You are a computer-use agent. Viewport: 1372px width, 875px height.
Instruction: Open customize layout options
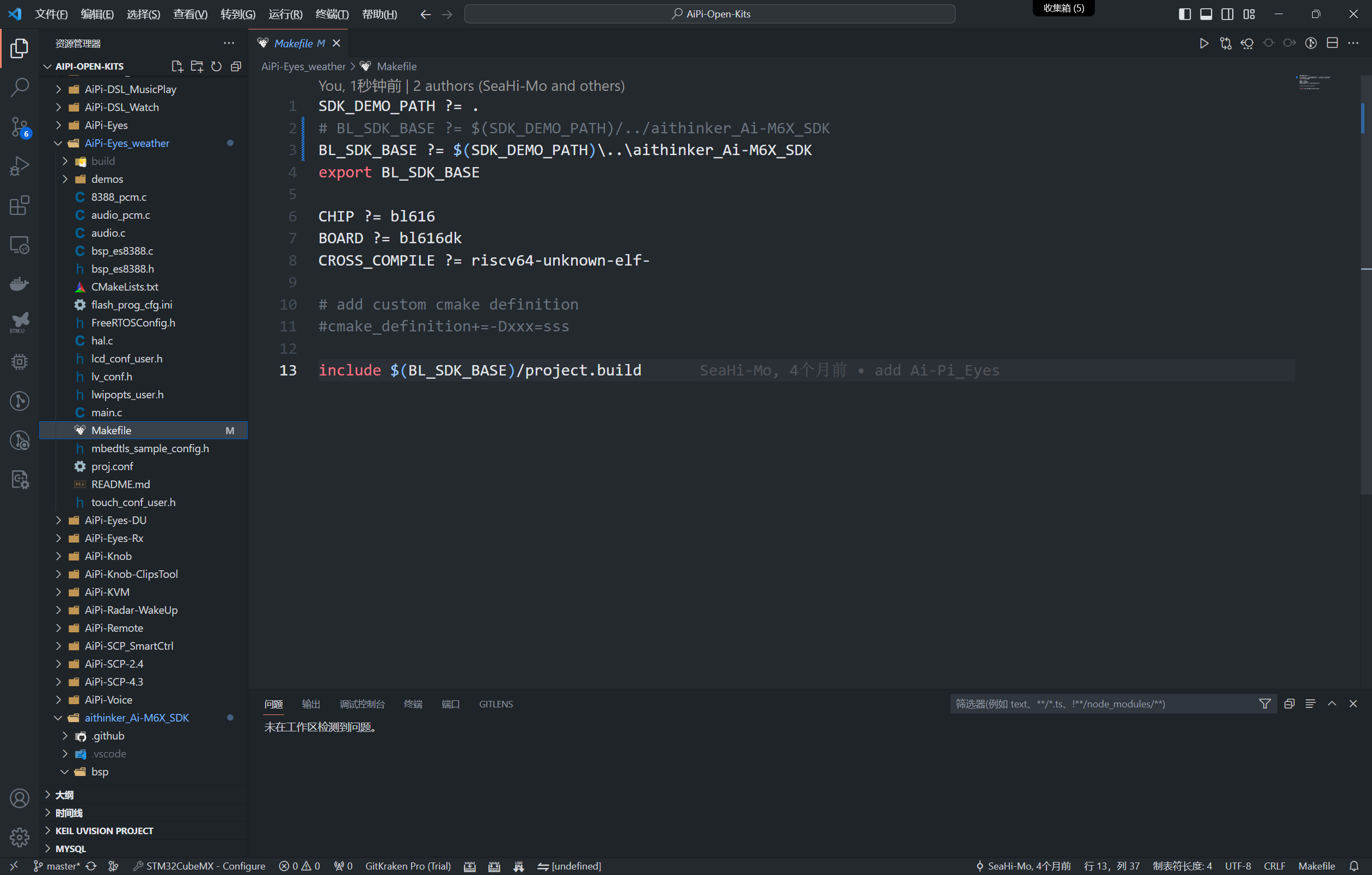click(1249, 14)
